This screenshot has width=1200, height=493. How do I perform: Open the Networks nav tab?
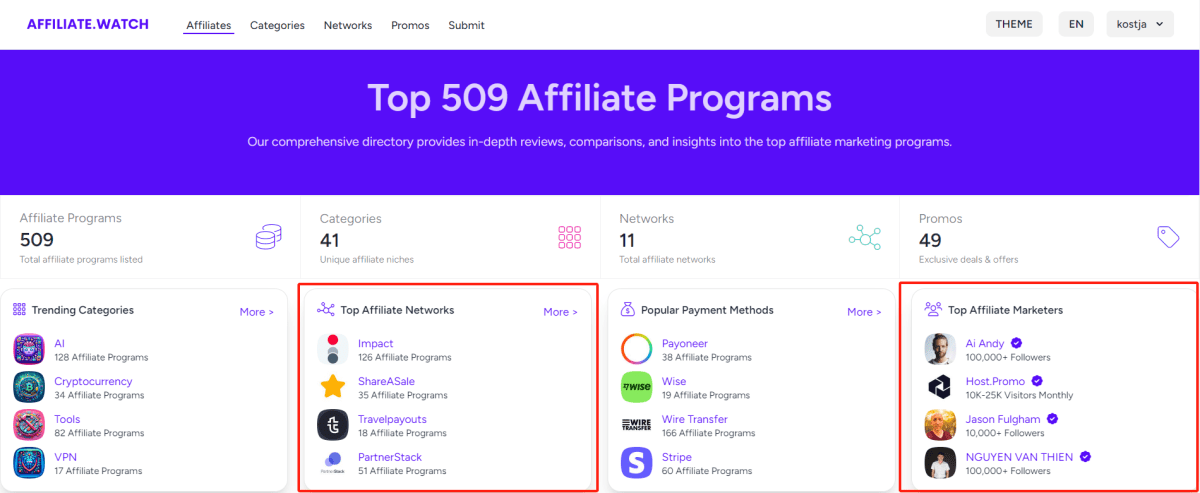348,25
